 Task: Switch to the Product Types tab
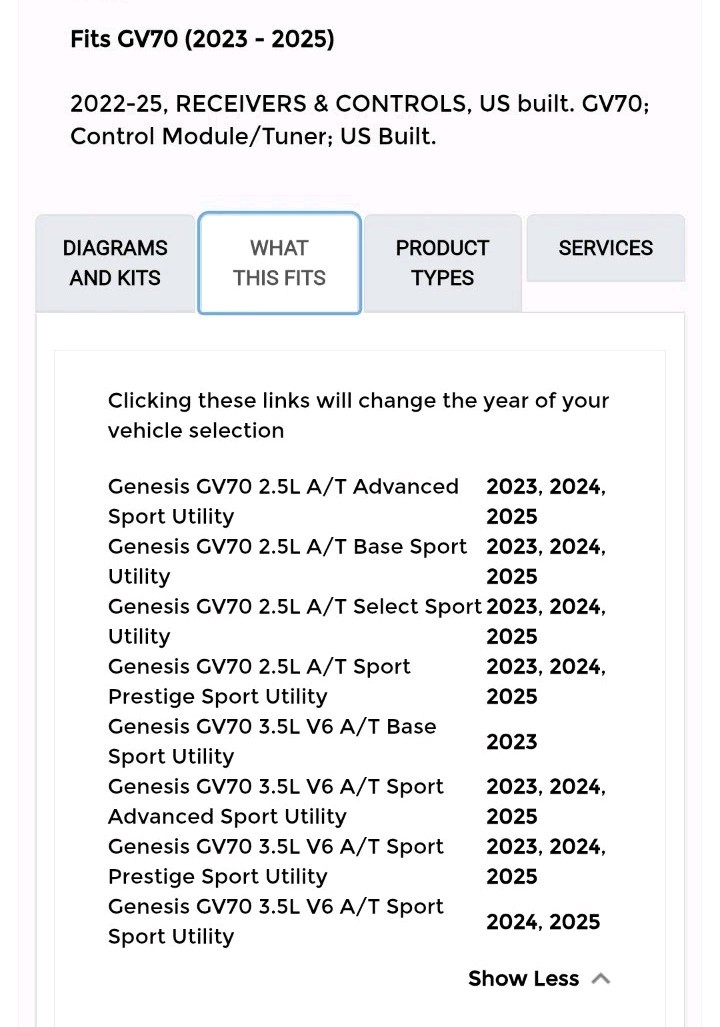(x=442, y=263)
